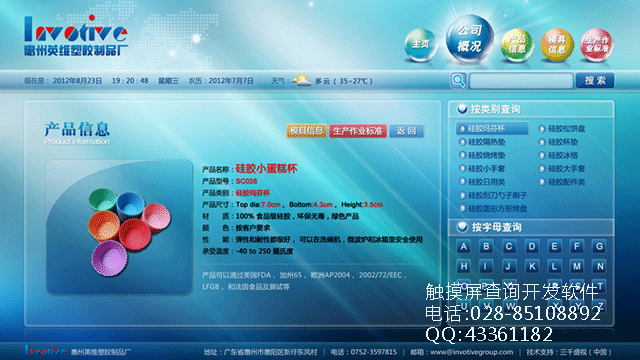Click the weather cloud icon

pyautogui.click(x=302, y=80)
